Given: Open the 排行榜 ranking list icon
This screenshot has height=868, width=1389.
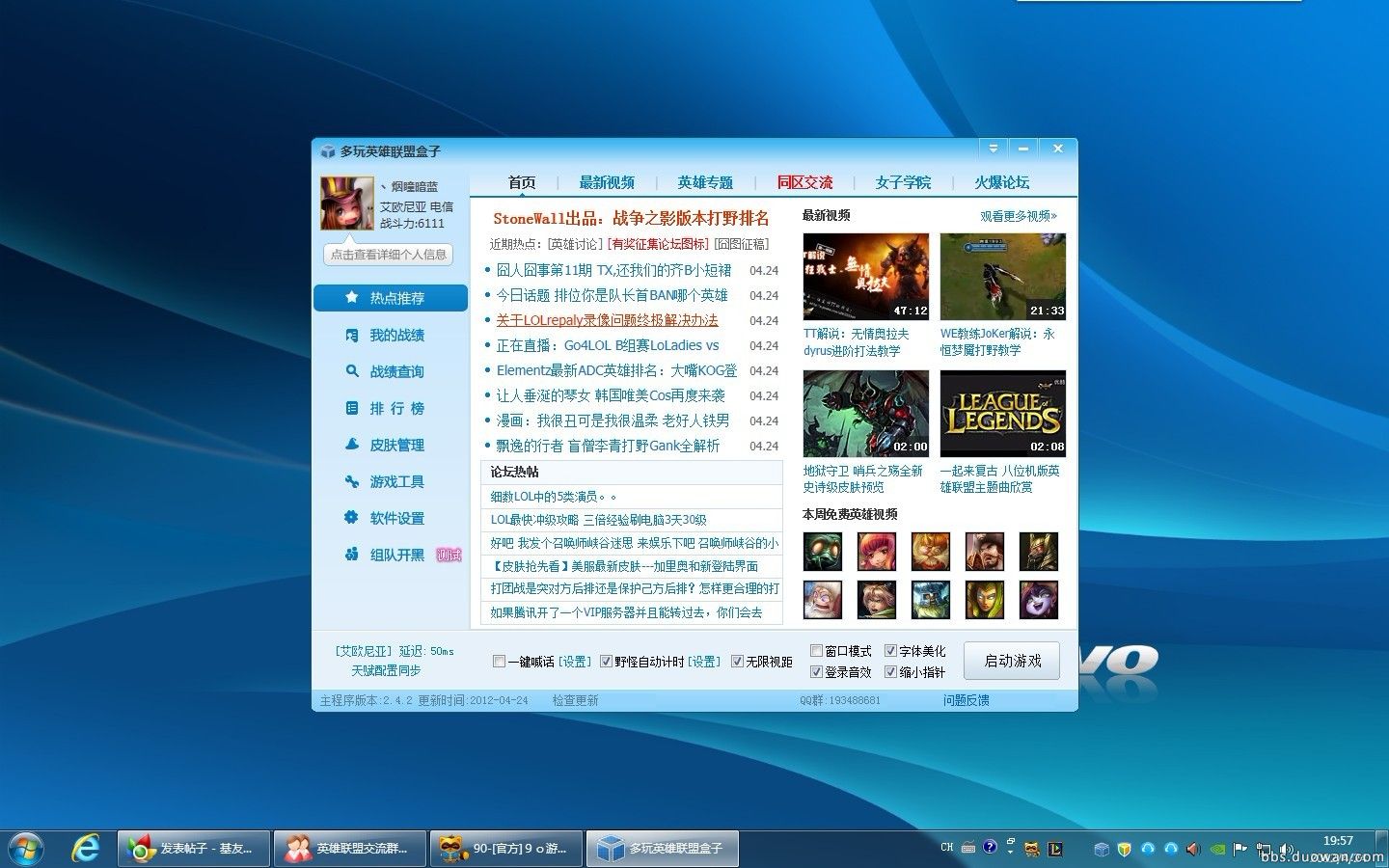Looking at the screenshot, I should (x=352, y=408).
